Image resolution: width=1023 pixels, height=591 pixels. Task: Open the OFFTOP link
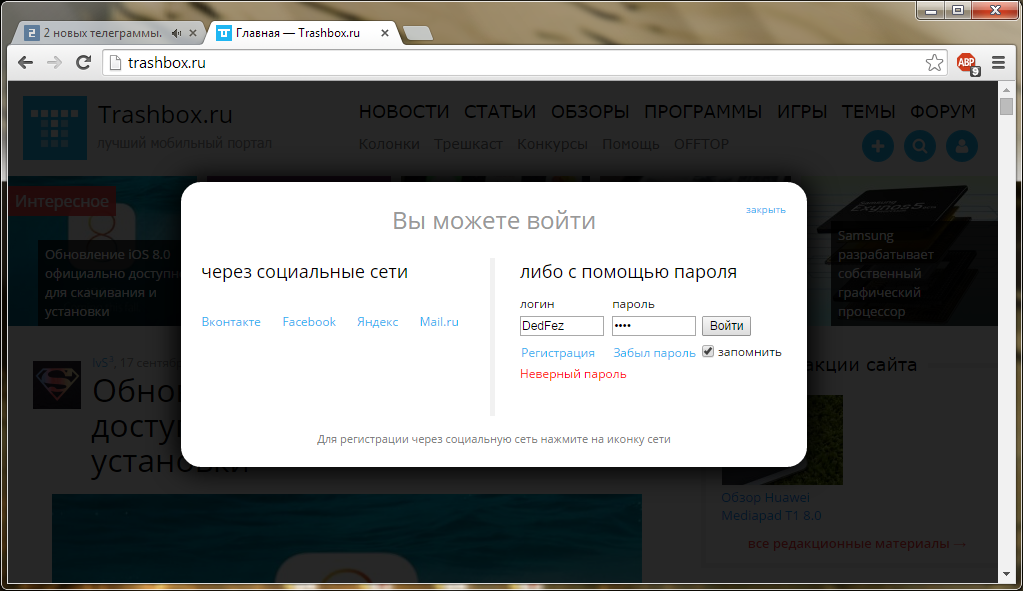point(701,144)
